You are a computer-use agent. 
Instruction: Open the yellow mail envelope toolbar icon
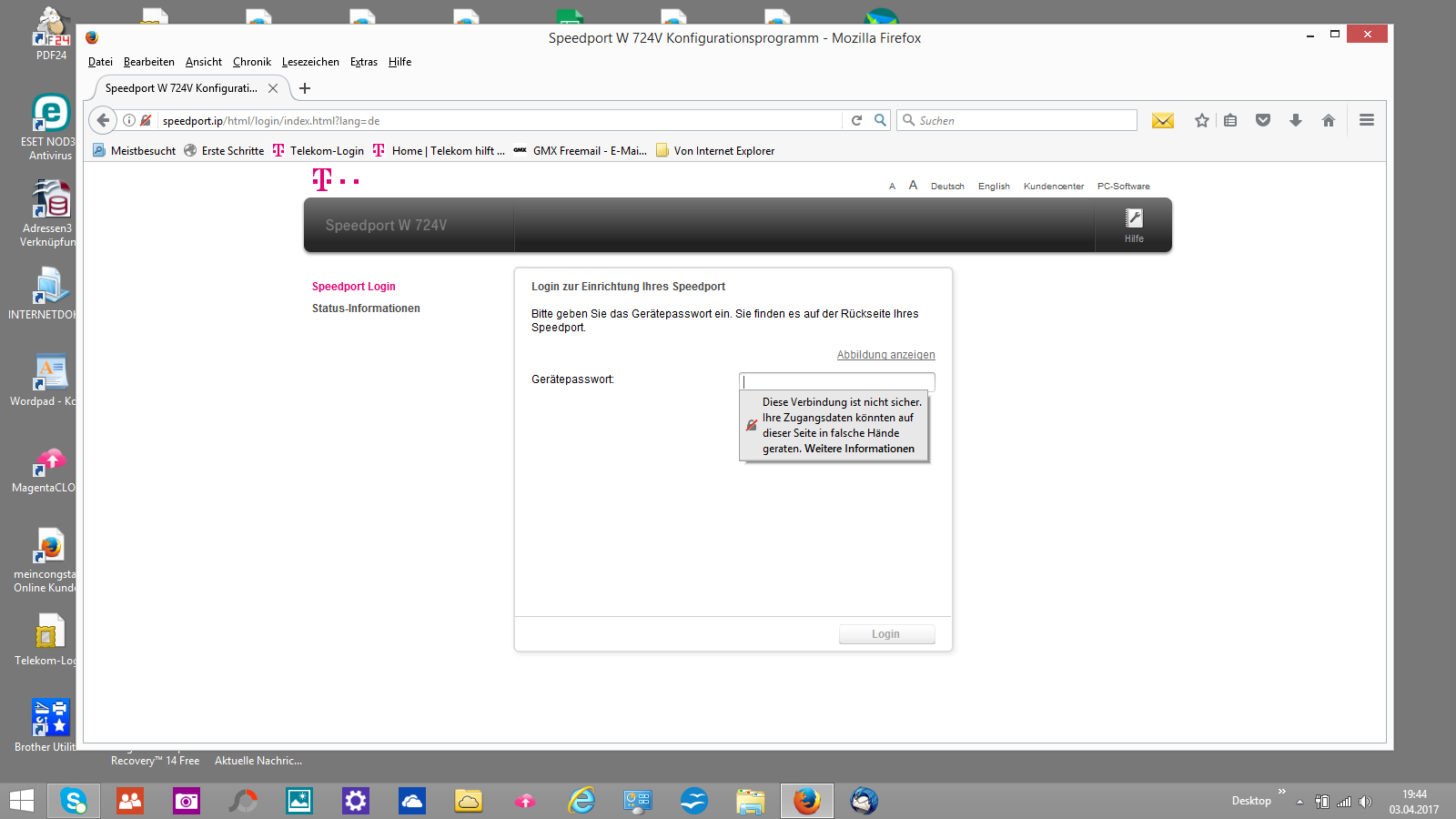point(1162,120)
